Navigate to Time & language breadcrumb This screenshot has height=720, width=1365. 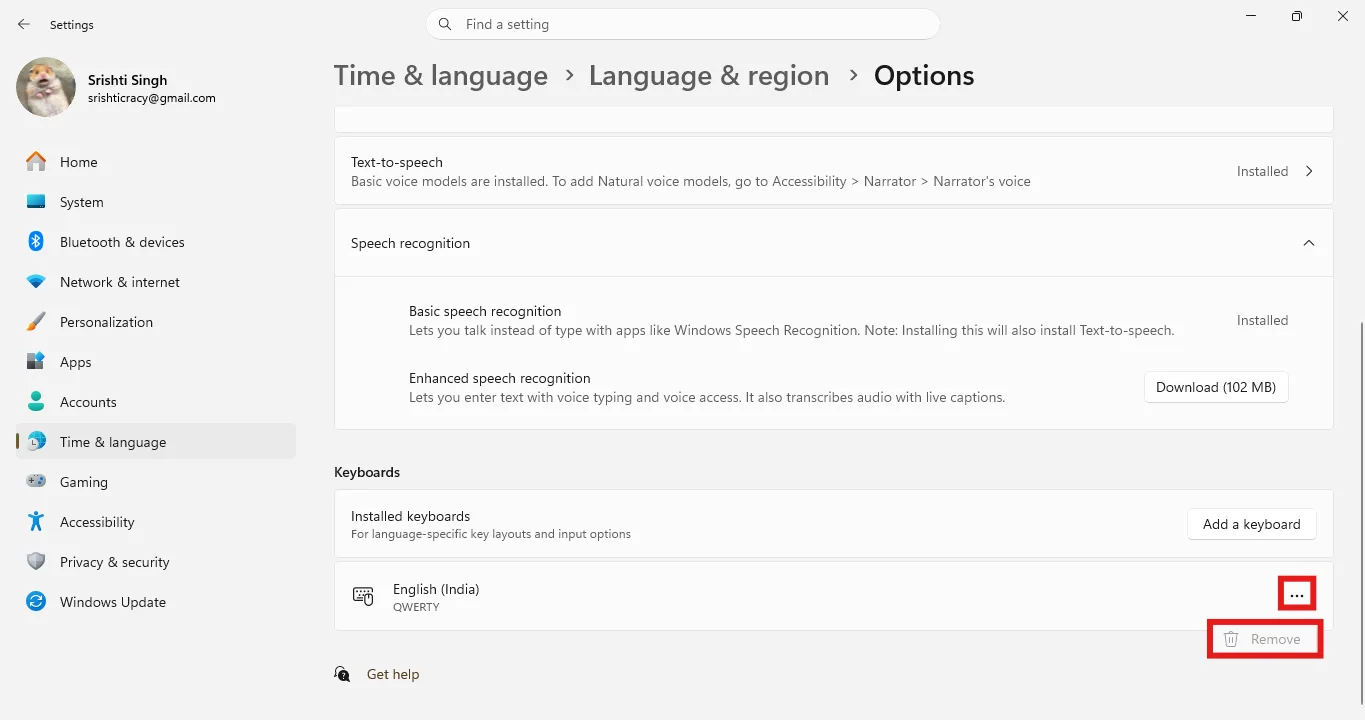click(440, 76)
